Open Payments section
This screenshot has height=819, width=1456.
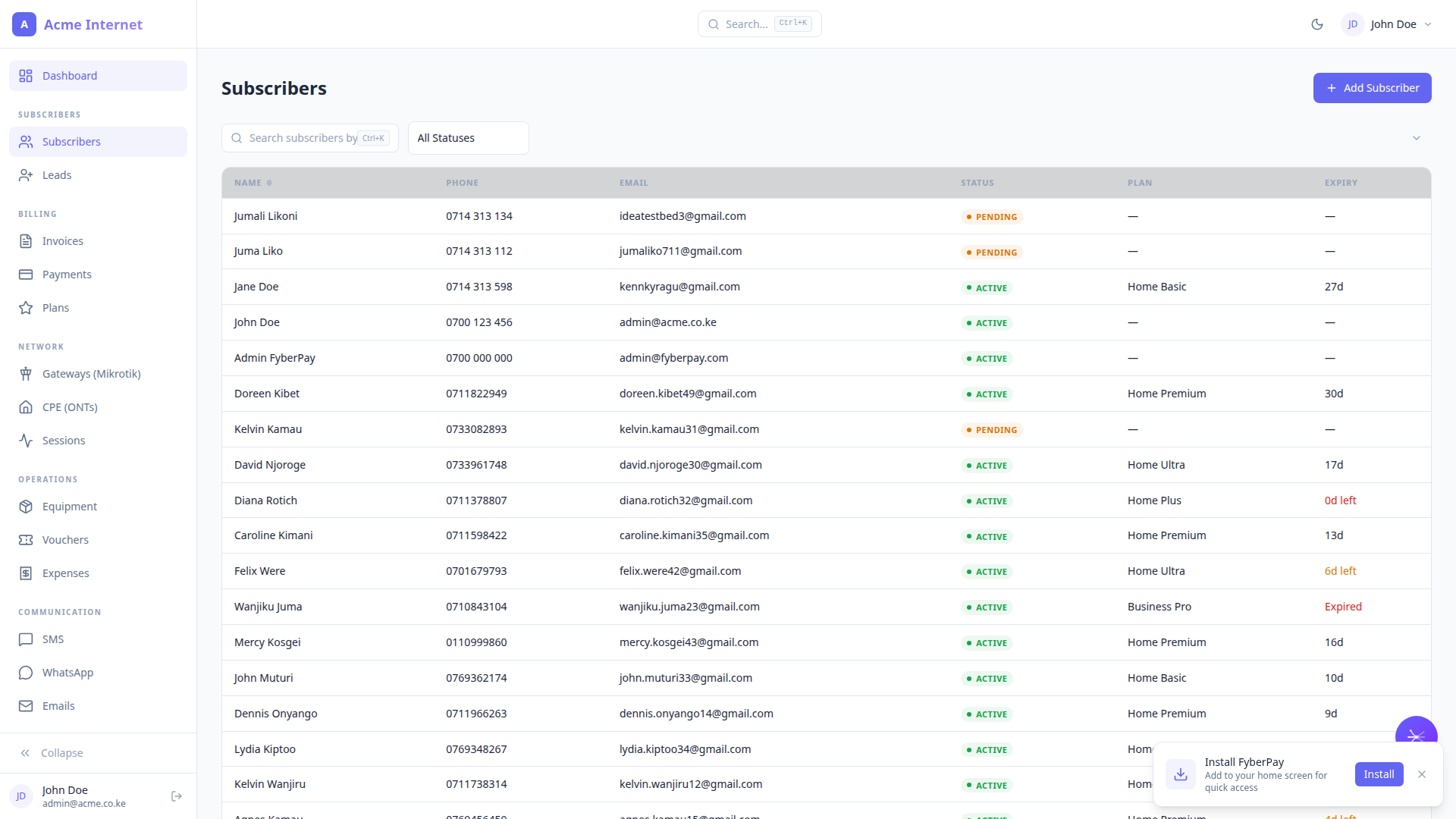point(98,275)
